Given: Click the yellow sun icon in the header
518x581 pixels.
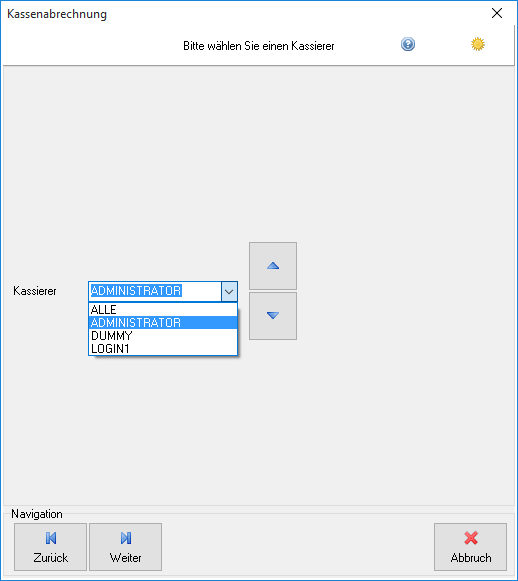Looking at the screenshot, I should (x=478, y=44).
